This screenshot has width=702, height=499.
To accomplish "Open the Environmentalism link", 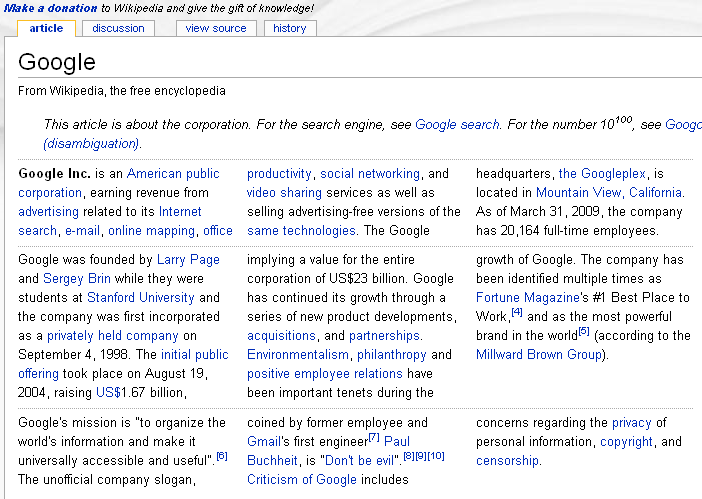I will [x=298, y=355].
